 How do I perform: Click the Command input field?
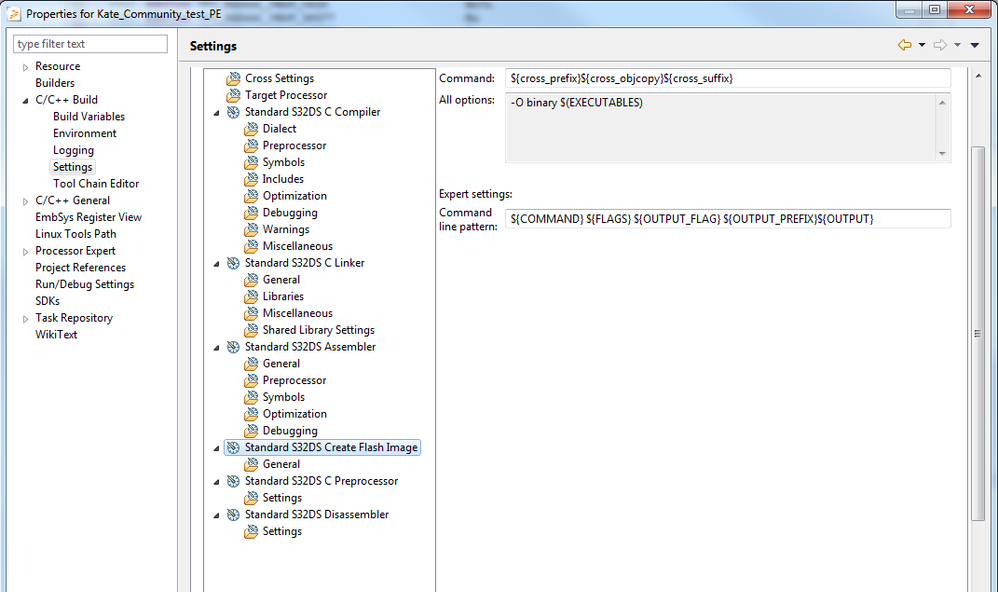(x=728, y=78)
